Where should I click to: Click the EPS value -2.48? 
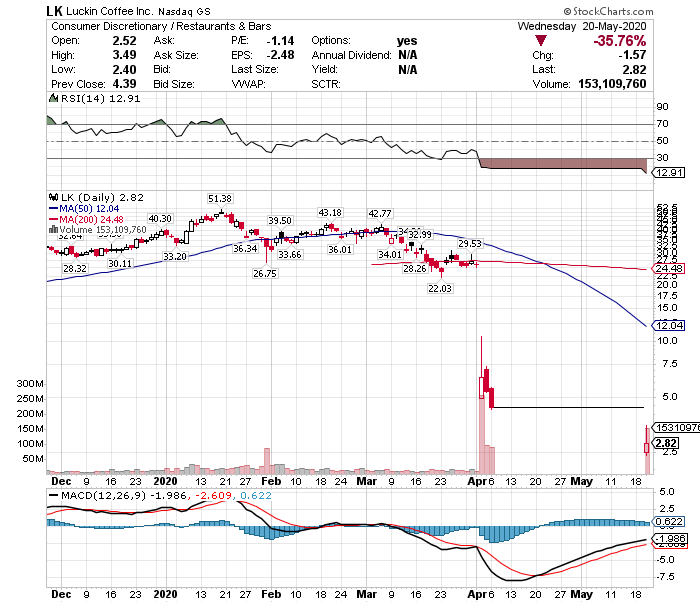point(280,55)
